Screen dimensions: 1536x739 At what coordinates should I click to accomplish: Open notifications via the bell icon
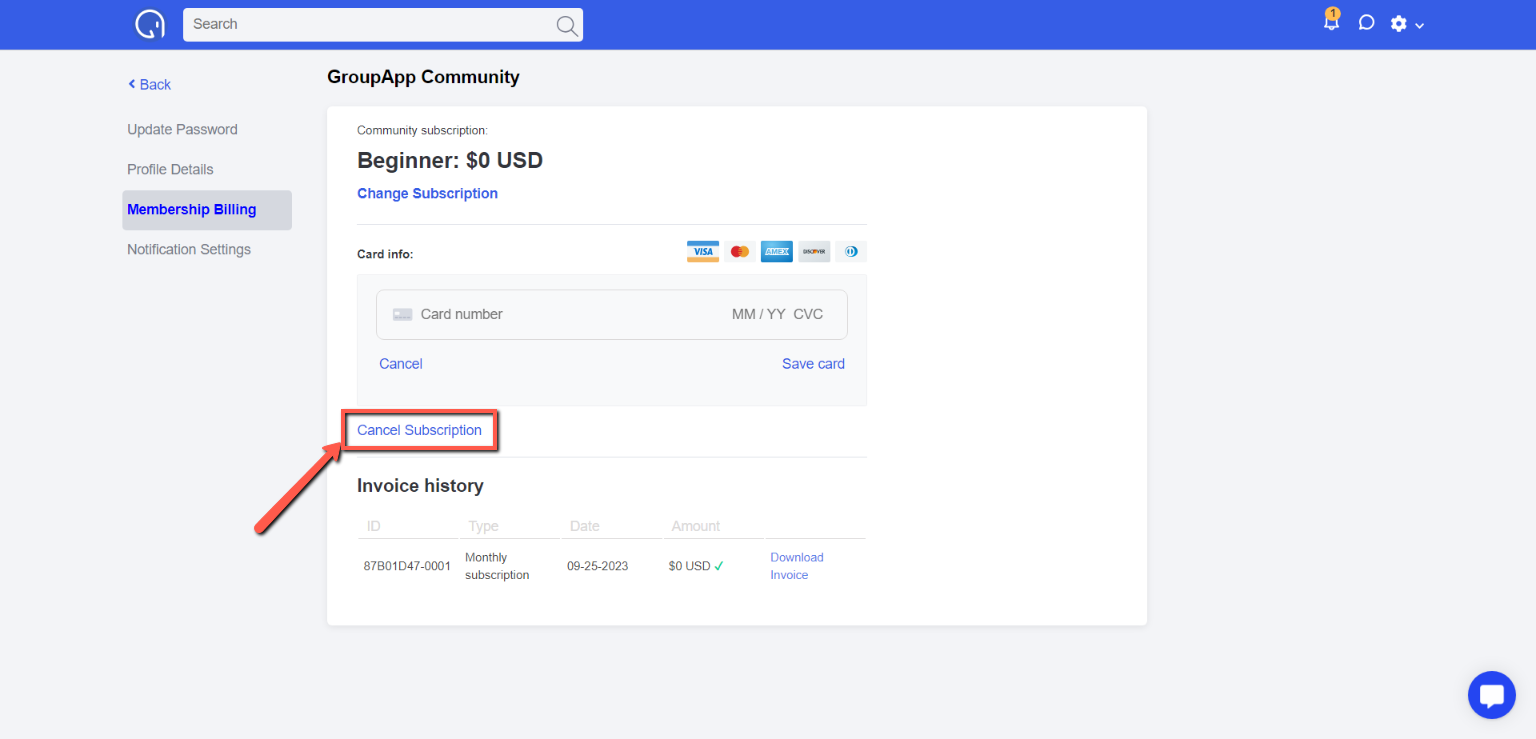point(1331,22)
